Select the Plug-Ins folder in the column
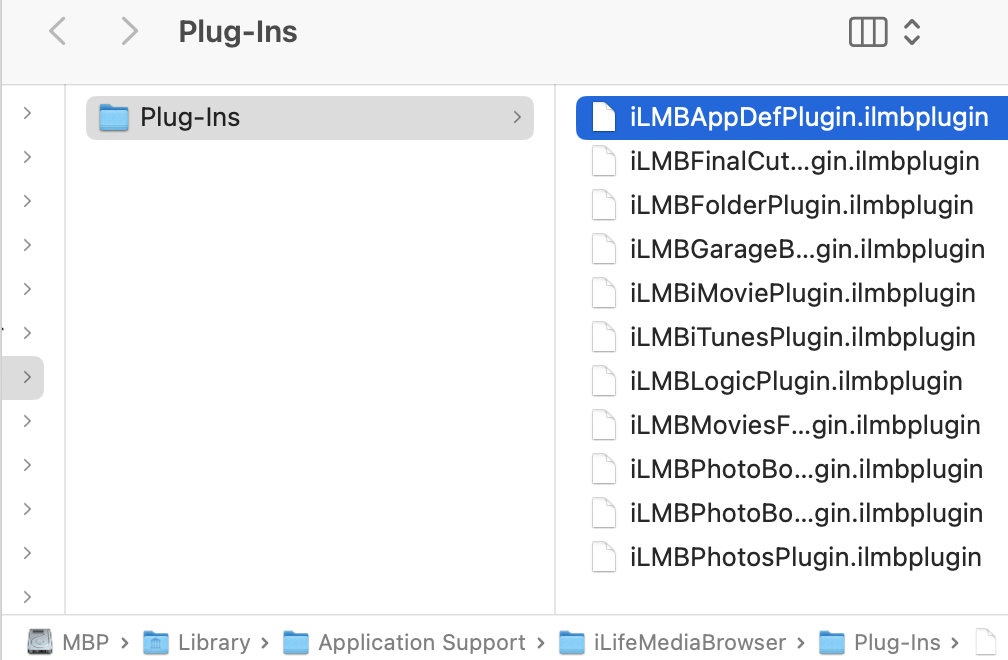1008x660 pixels. pyautogui.click(x=310, y=118)
